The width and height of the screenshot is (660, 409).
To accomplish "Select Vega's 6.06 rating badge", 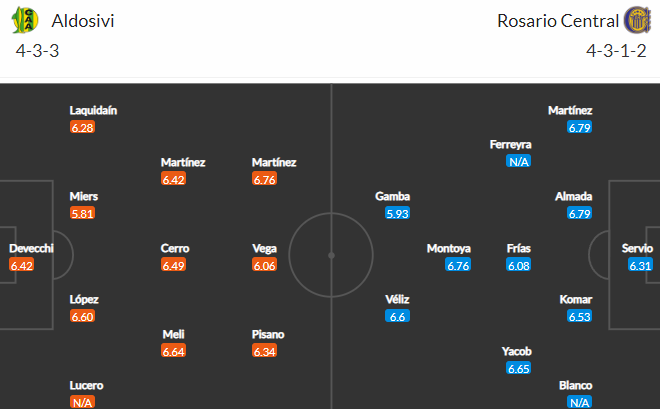I will pyautogui.click(x=264, y=266).
